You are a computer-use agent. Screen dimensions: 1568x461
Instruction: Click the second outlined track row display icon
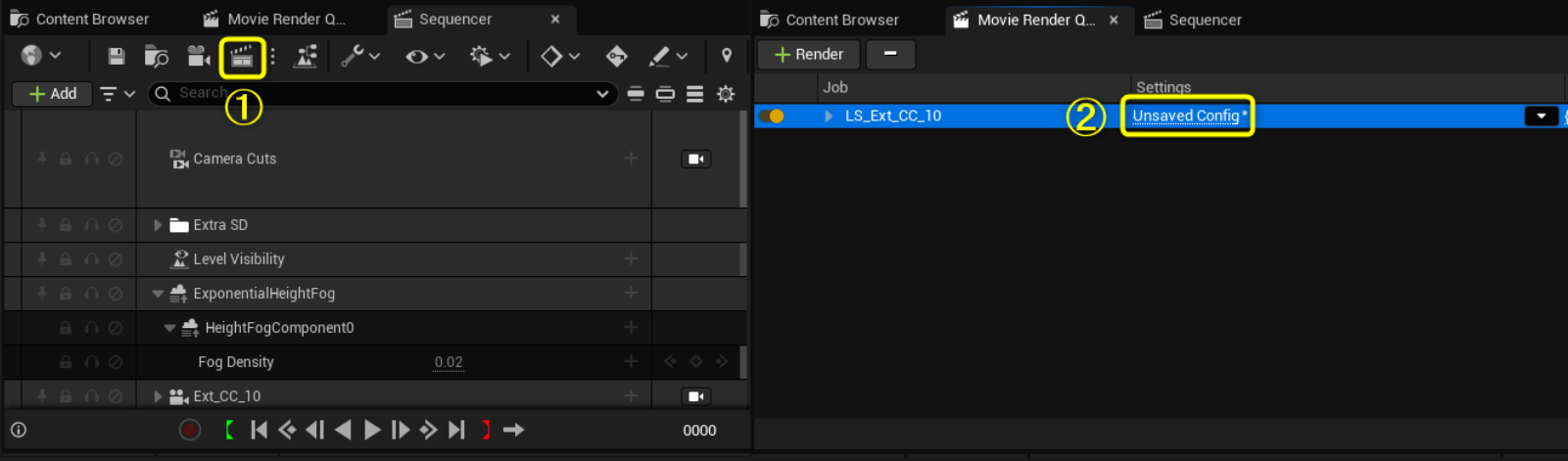click(x=665, y=94)
